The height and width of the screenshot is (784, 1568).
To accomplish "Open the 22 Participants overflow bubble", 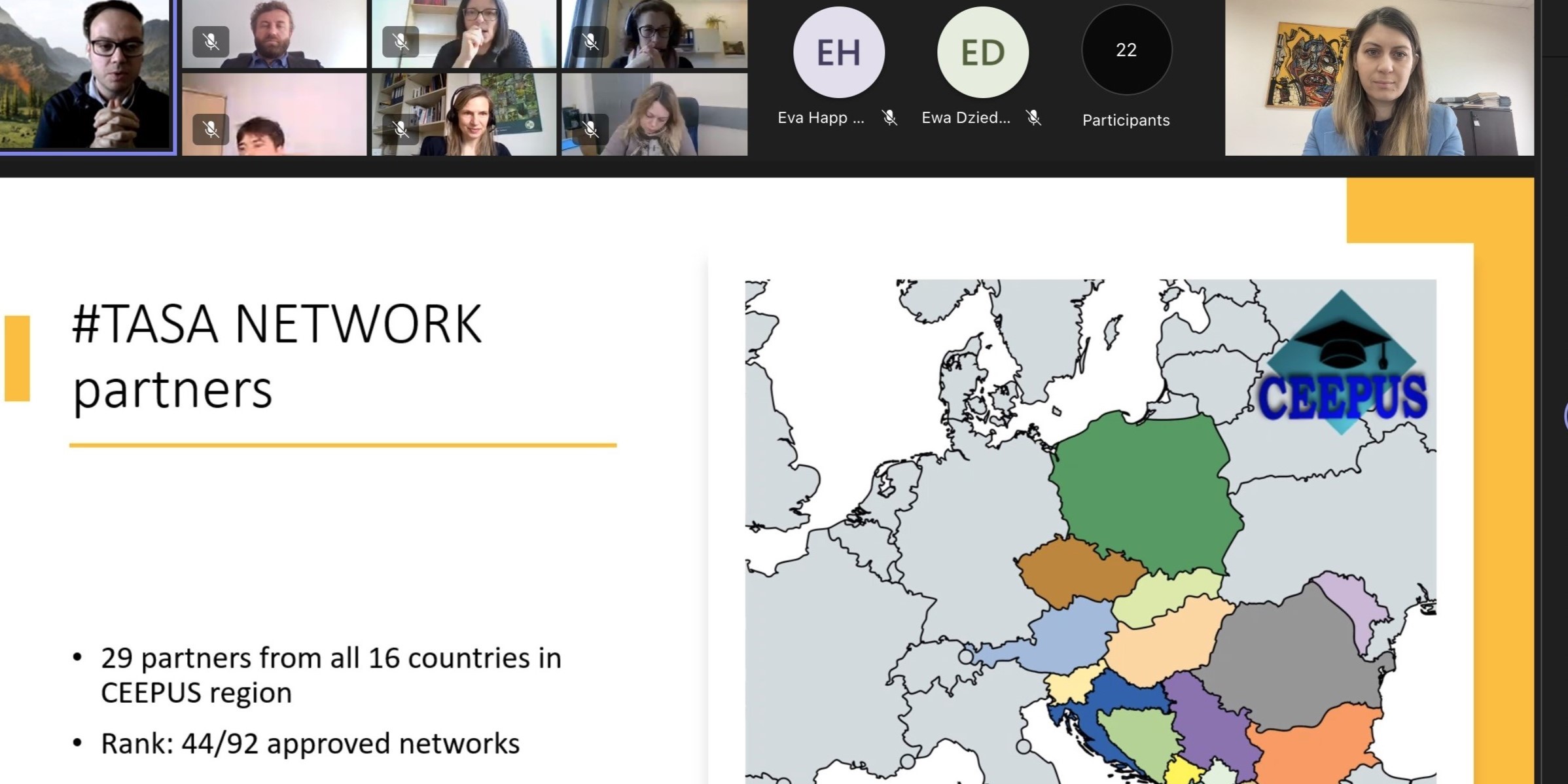I will [x=1126, y=50].
